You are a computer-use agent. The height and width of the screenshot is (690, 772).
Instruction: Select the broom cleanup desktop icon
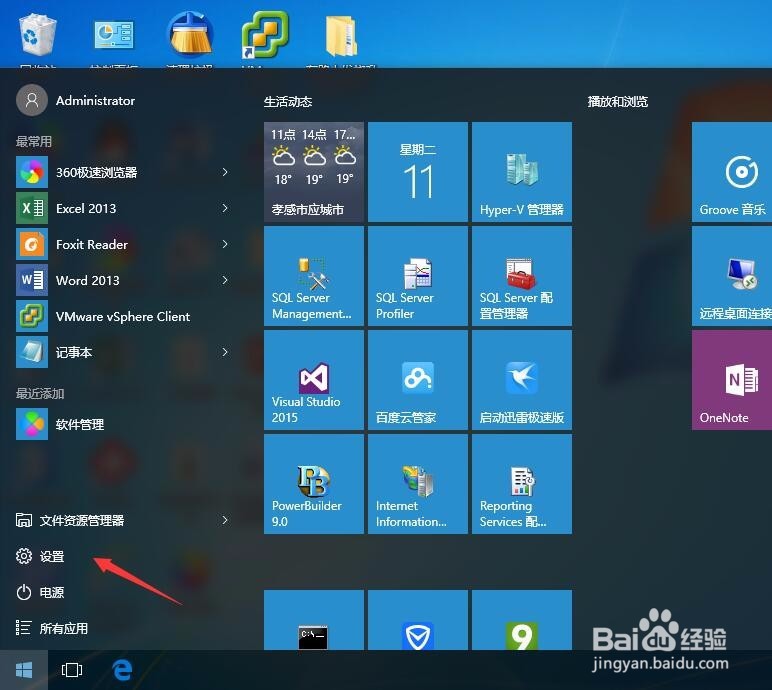point(190,39)
